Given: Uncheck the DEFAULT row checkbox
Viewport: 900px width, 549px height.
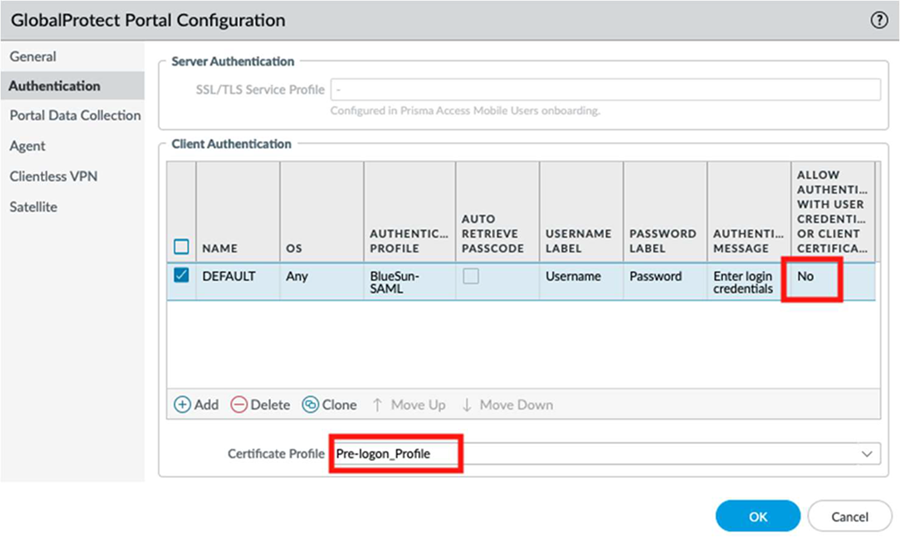Looking at the screenshot, I should (181, 276).
